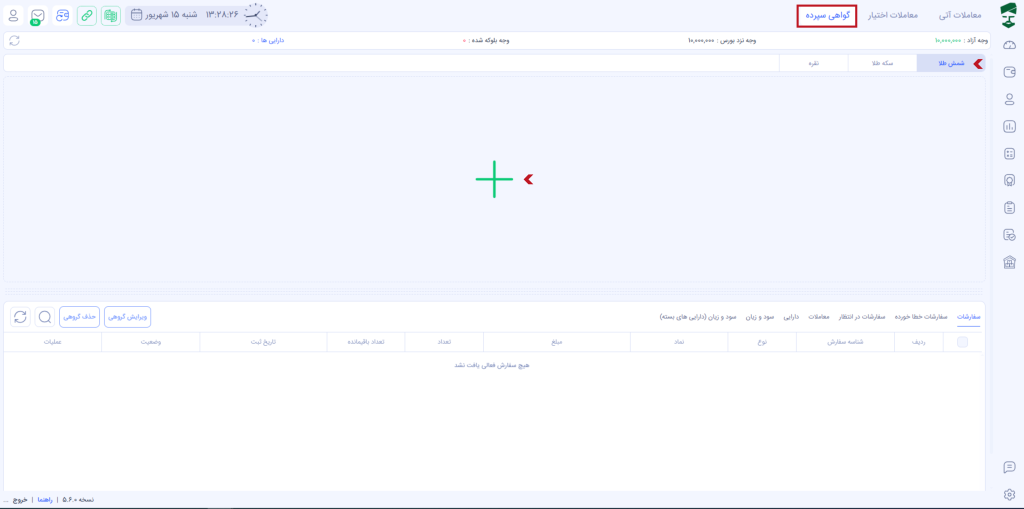Viewport: 1024px width, 509px height.
Task: Open the chat support icon in sidebar
Action: [1009, 467]
